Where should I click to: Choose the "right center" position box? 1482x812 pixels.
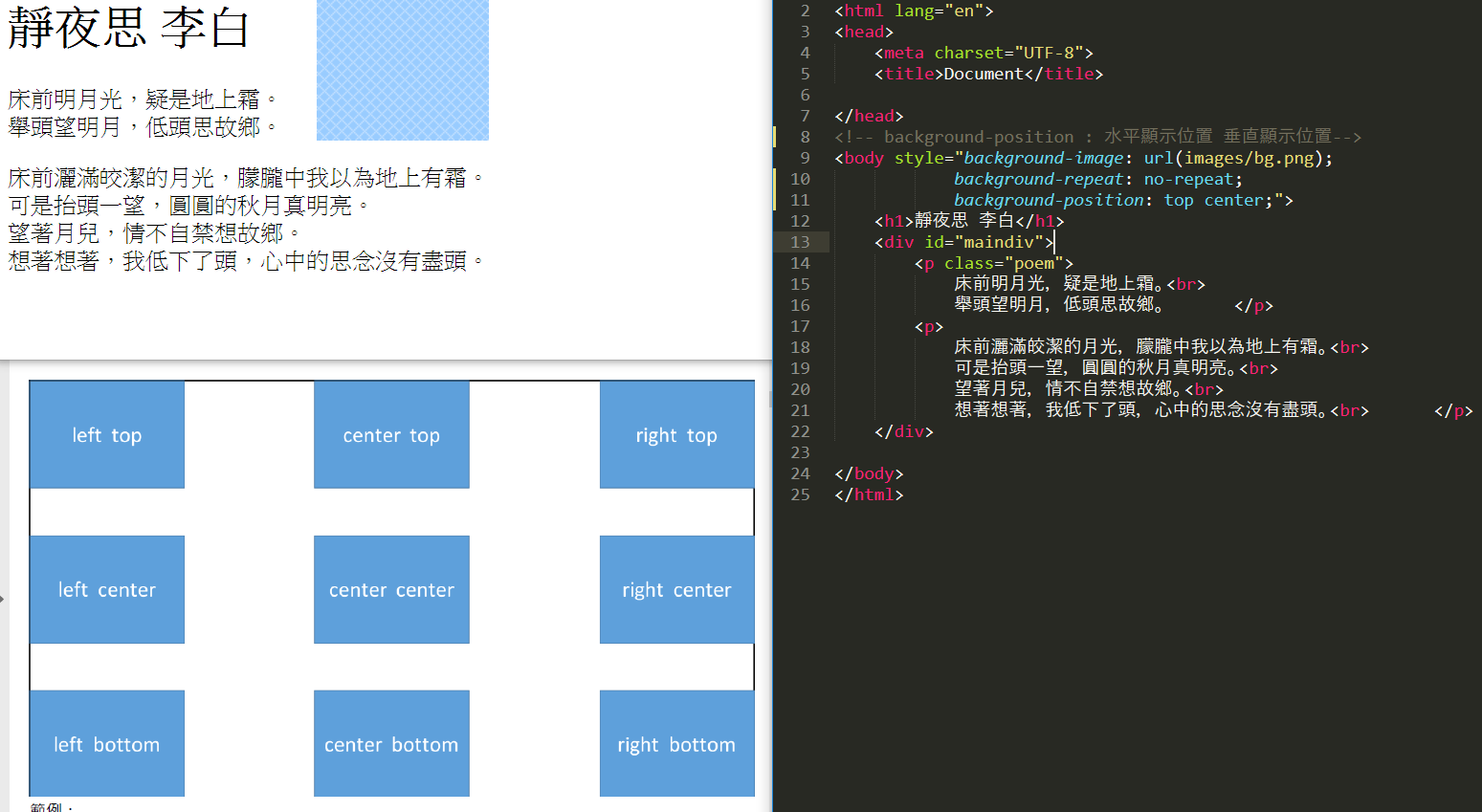pos(676,590)
